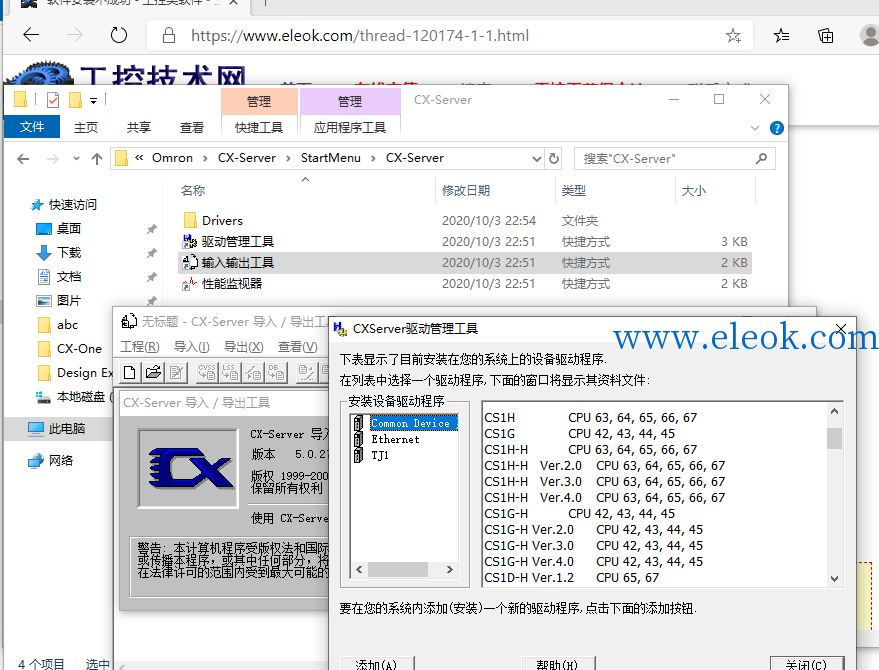Screen dimensions: 879x670
Task: Click the edit document icon in import/export toolbar
Action: pos(176,372)
